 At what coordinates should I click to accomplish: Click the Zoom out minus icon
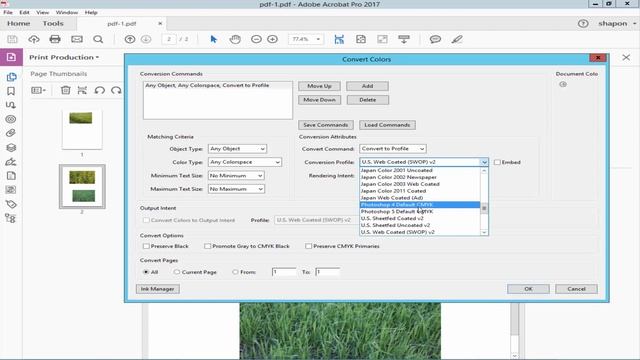256,39
